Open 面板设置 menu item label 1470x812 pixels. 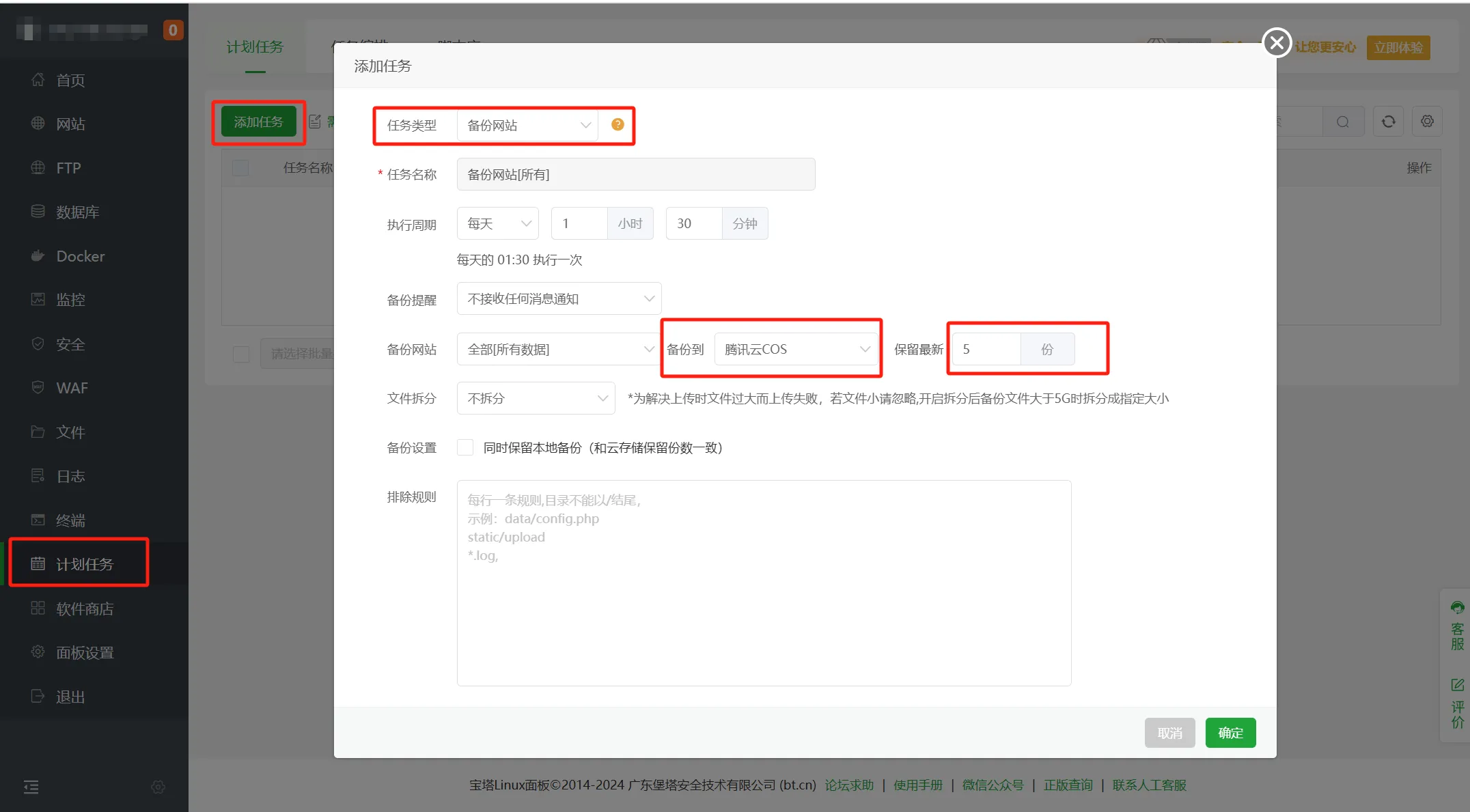85,652
